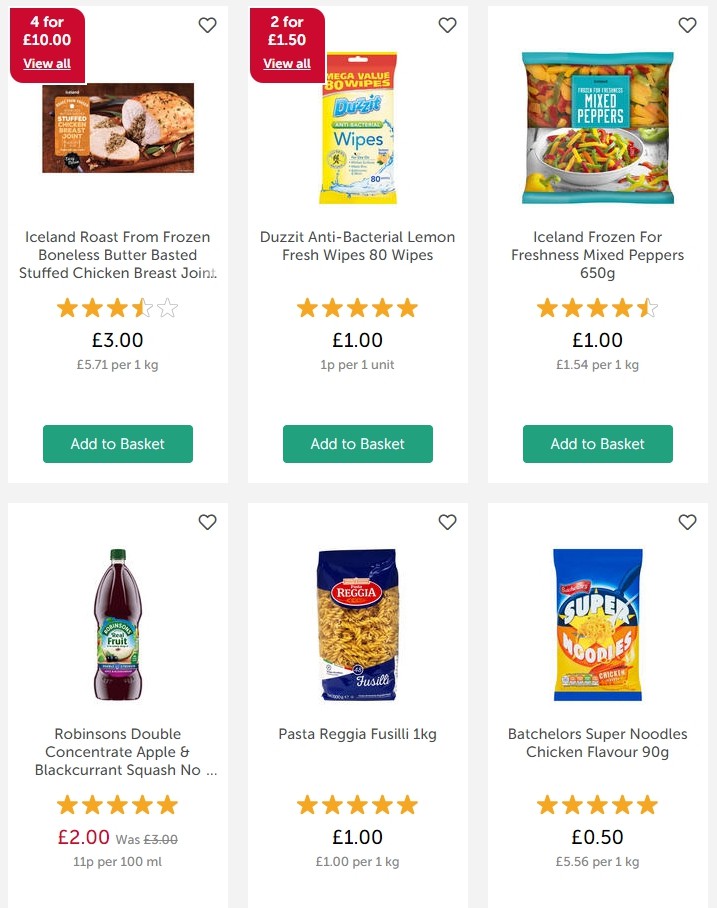
Task: Open Pasta Reggia Fusilli 1kg title link
Action: [358, 734]
